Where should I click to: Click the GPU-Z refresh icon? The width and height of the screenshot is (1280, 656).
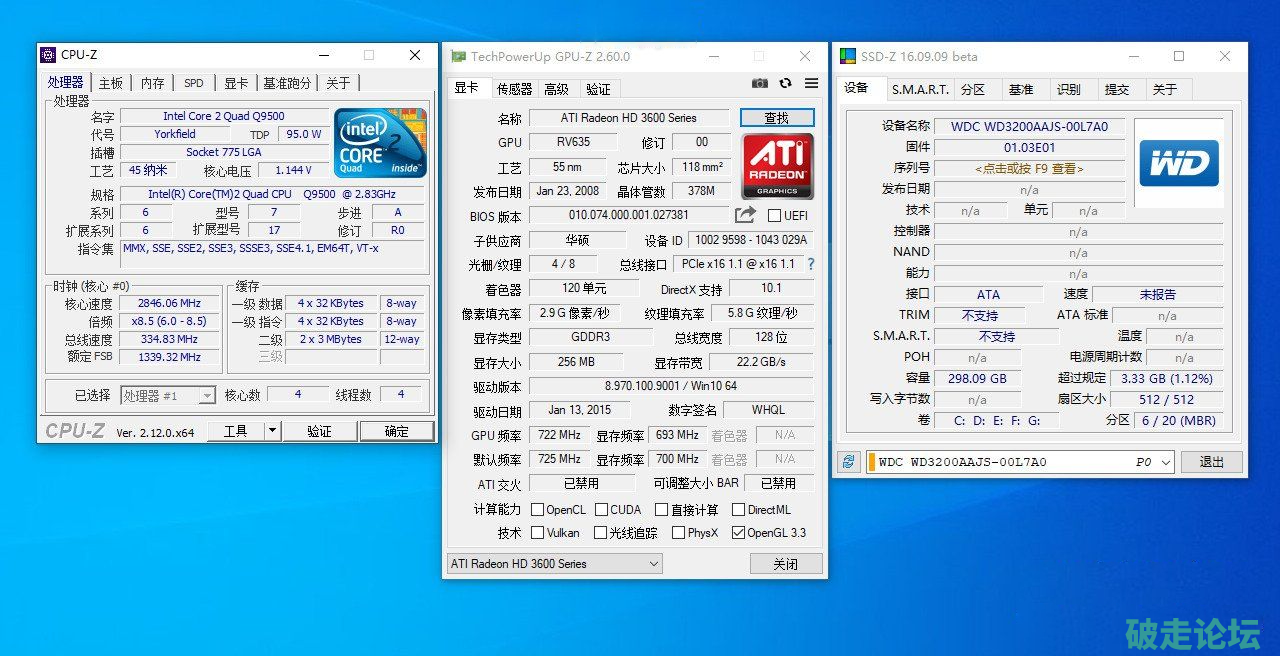click(786, 83)
